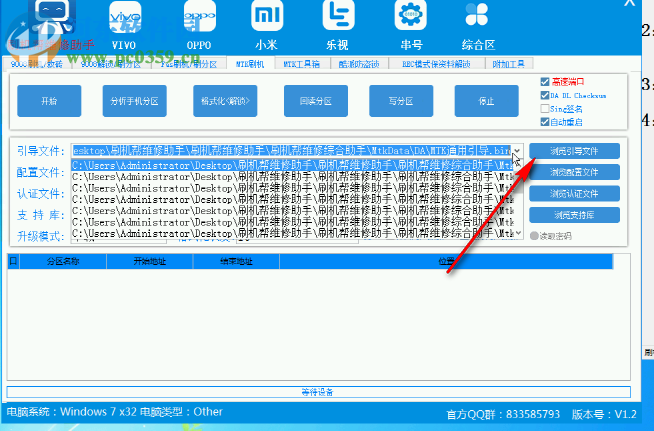The image size is (654, 431).
Task: Switch to the Fas刷机/刷分区 tab
Action: (189, 64)
